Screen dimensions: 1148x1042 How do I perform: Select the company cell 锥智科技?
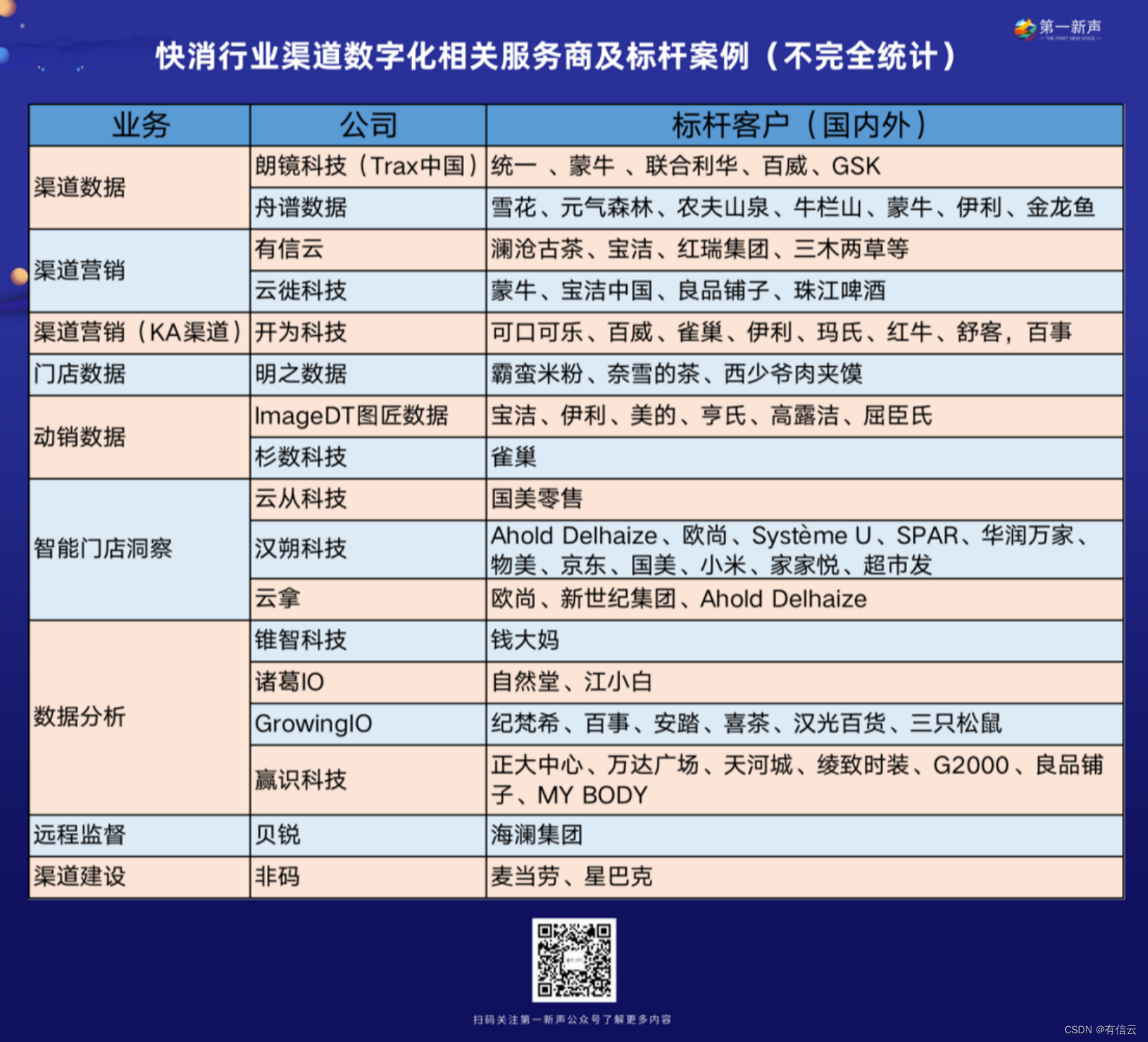(368, 640)
